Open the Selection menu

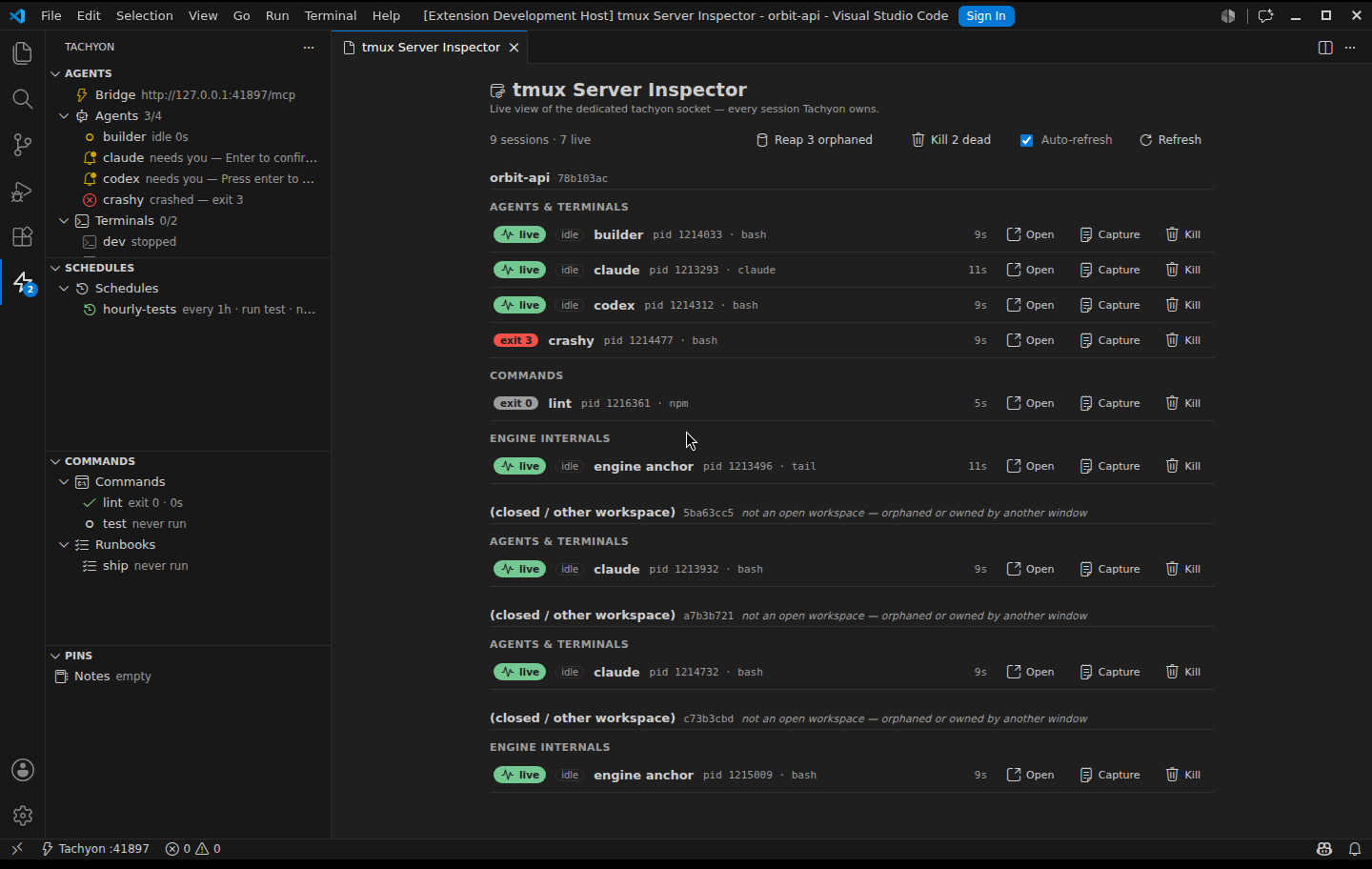[x=144, y=15]
